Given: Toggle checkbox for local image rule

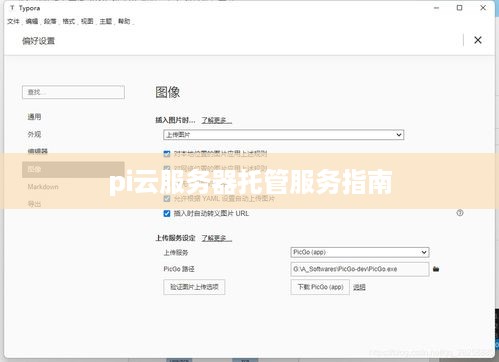Looking at the screenshot, I should pyautogui.click(x=167, y=154).
